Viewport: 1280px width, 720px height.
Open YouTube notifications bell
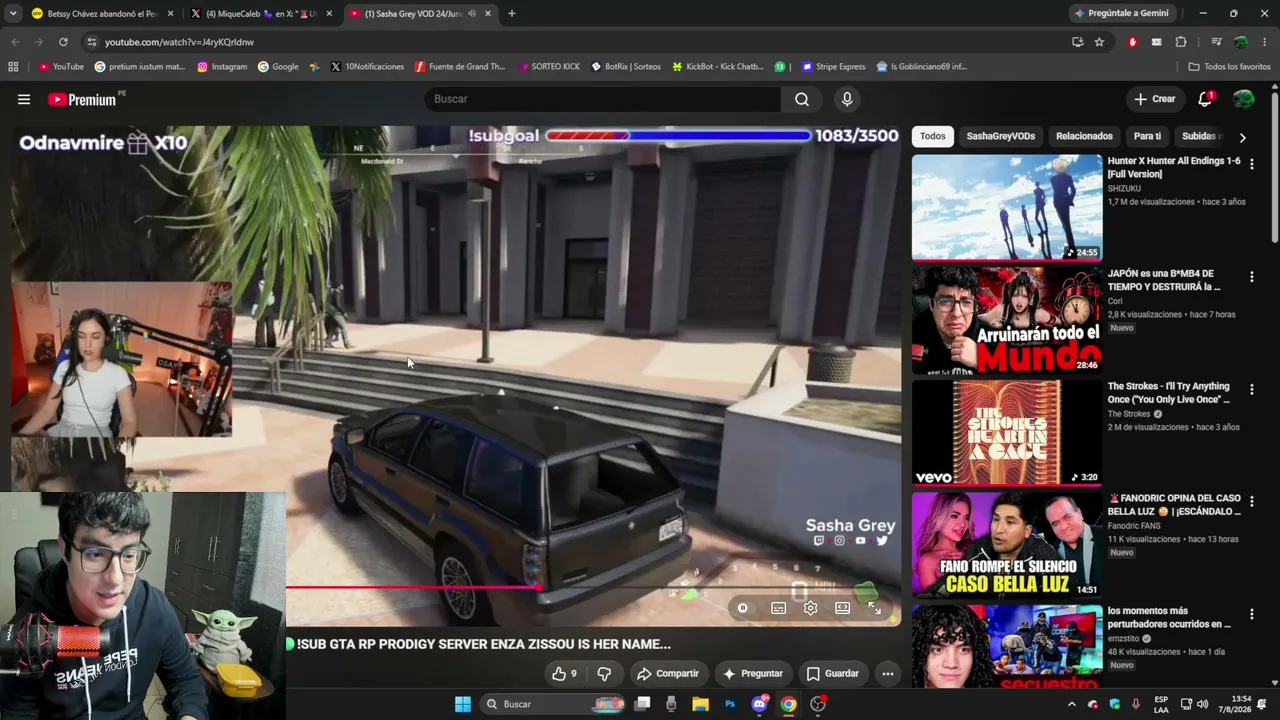pos(1205,98)
